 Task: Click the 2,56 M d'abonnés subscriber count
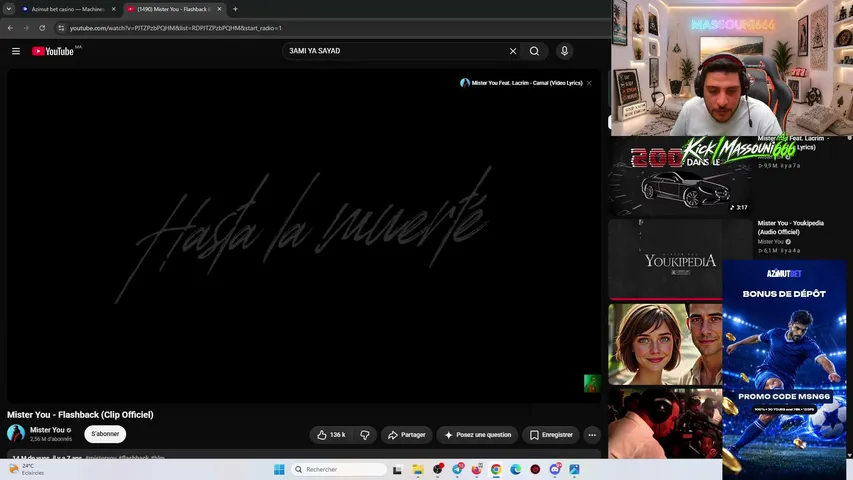51,439
